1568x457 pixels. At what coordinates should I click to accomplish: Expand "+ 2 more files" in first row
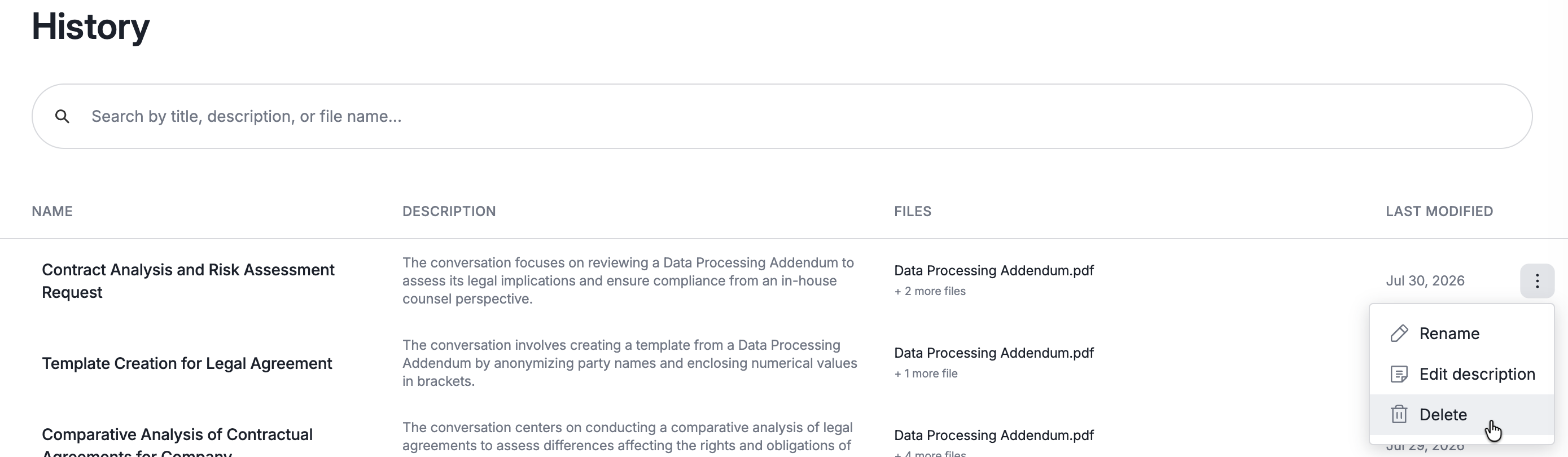pyautogui.click(x=930, y=291)
